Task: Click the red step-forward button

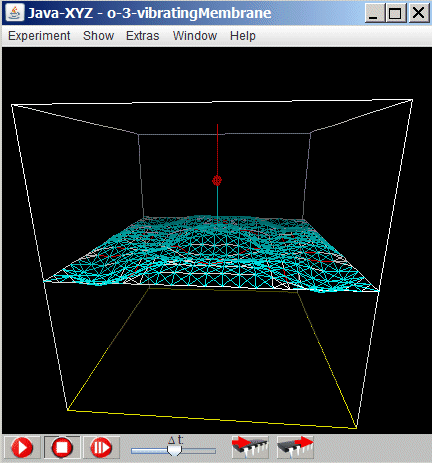Action: [x=101, y=447]
